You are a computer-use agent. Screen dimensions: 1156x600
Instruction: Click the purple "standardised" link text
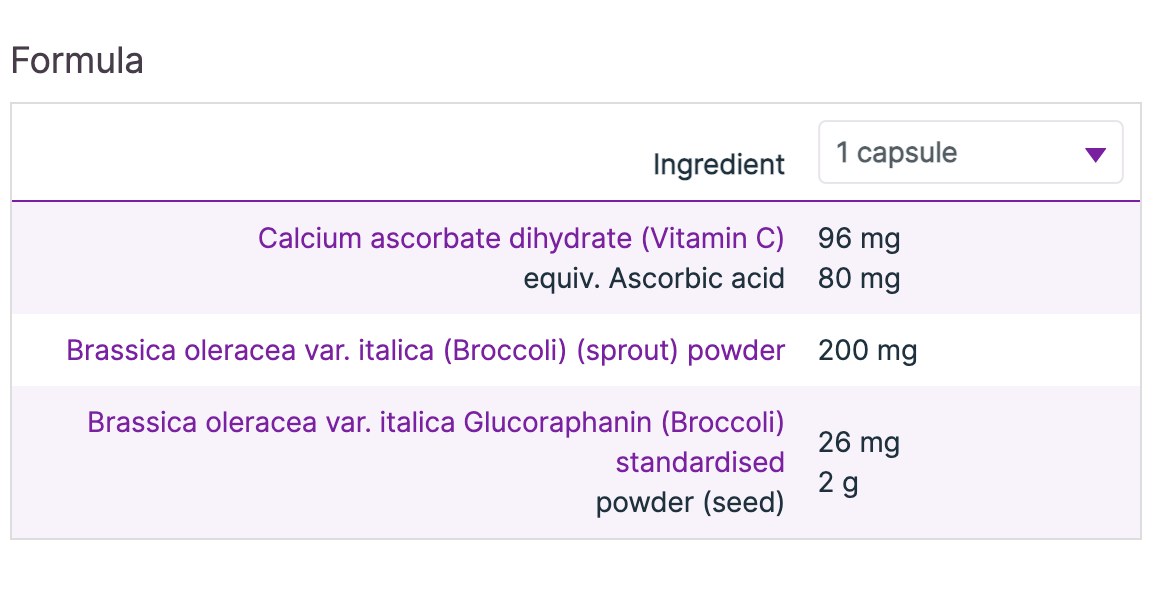[699, 463]
